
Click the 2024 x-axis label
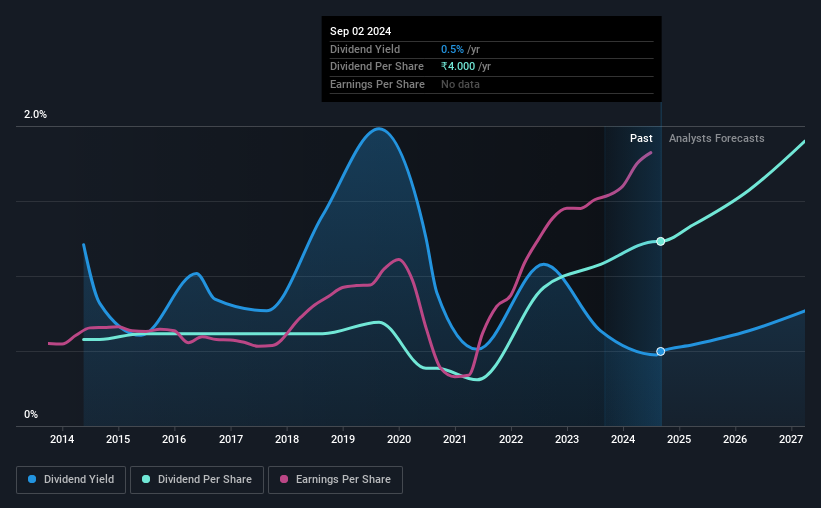tap(623, 439)
